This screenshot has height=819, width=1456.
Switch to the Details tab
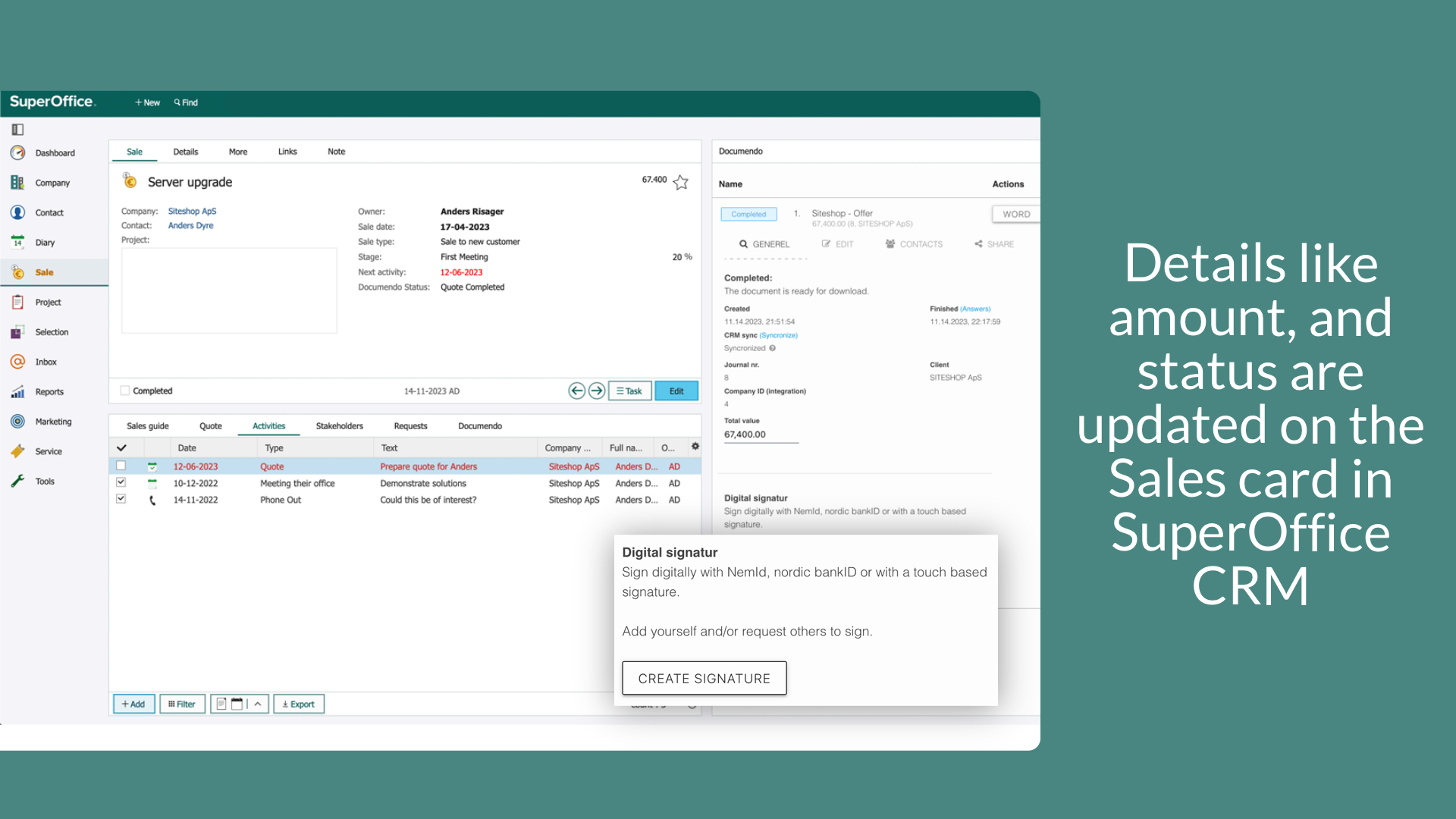tap(186, 152)
